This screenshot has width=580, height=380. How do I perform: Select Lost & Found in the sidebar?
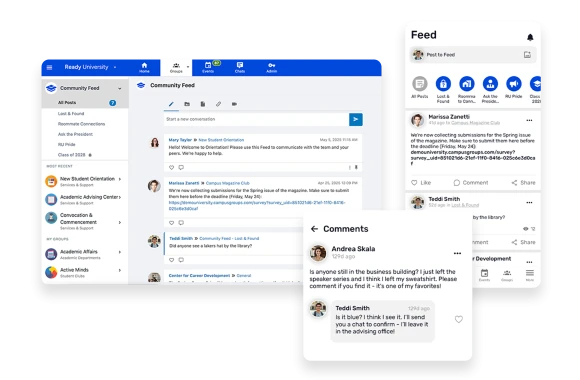click(71, 114)
